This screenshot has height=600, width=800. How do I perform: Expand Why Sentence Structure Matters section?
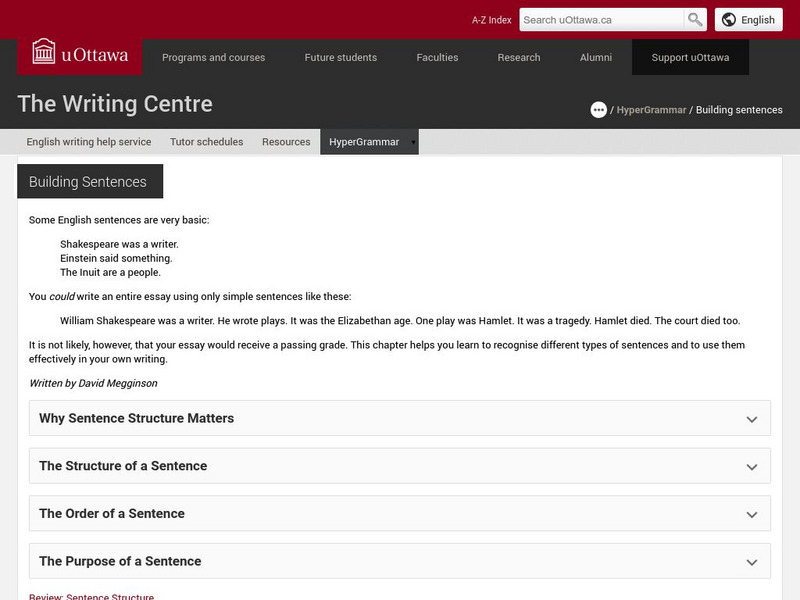pyautogui.click(x=400, y=419)
